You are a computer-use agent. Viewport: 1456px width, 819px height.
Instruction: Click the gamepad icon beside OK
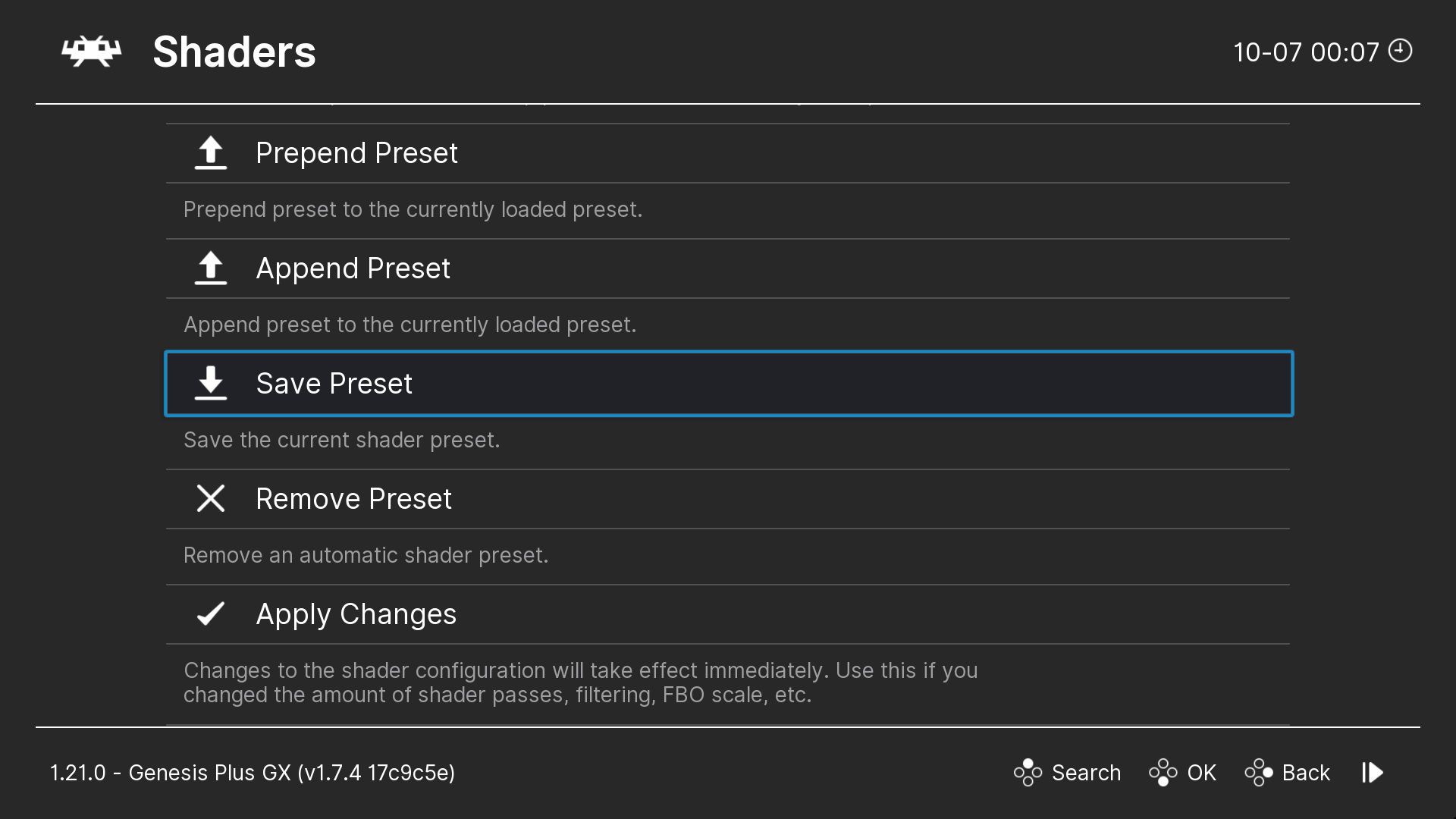pos(1163,773)
